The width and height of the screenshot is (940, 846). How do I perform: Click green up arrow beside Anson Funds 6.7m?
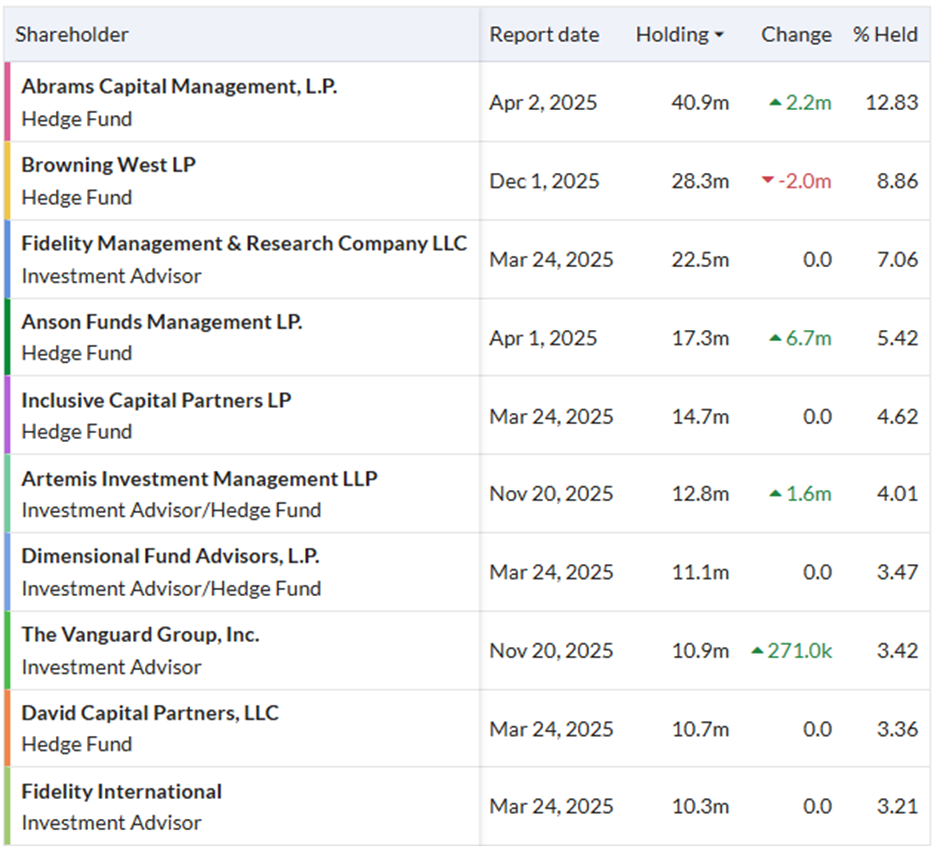[x=775, y=338]
